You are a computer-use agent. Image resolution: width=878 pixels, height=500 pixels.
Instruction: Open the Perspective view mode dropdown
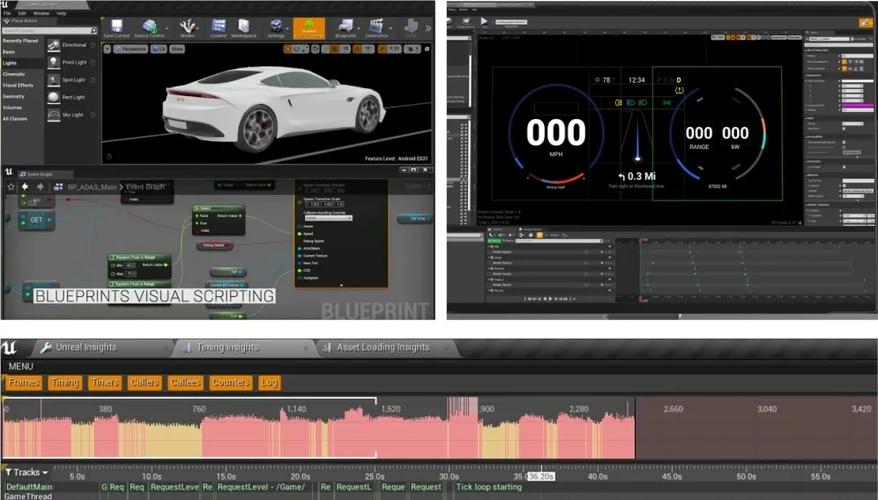pyautogui.click(x=131, y=49)
